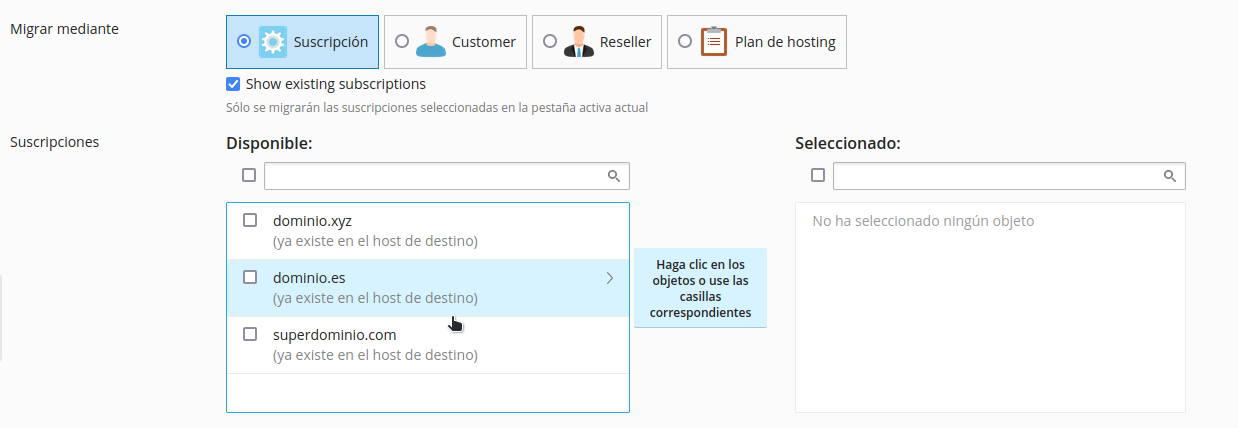
Task: Select the superdominio.com subscription name
Action: 335,335
